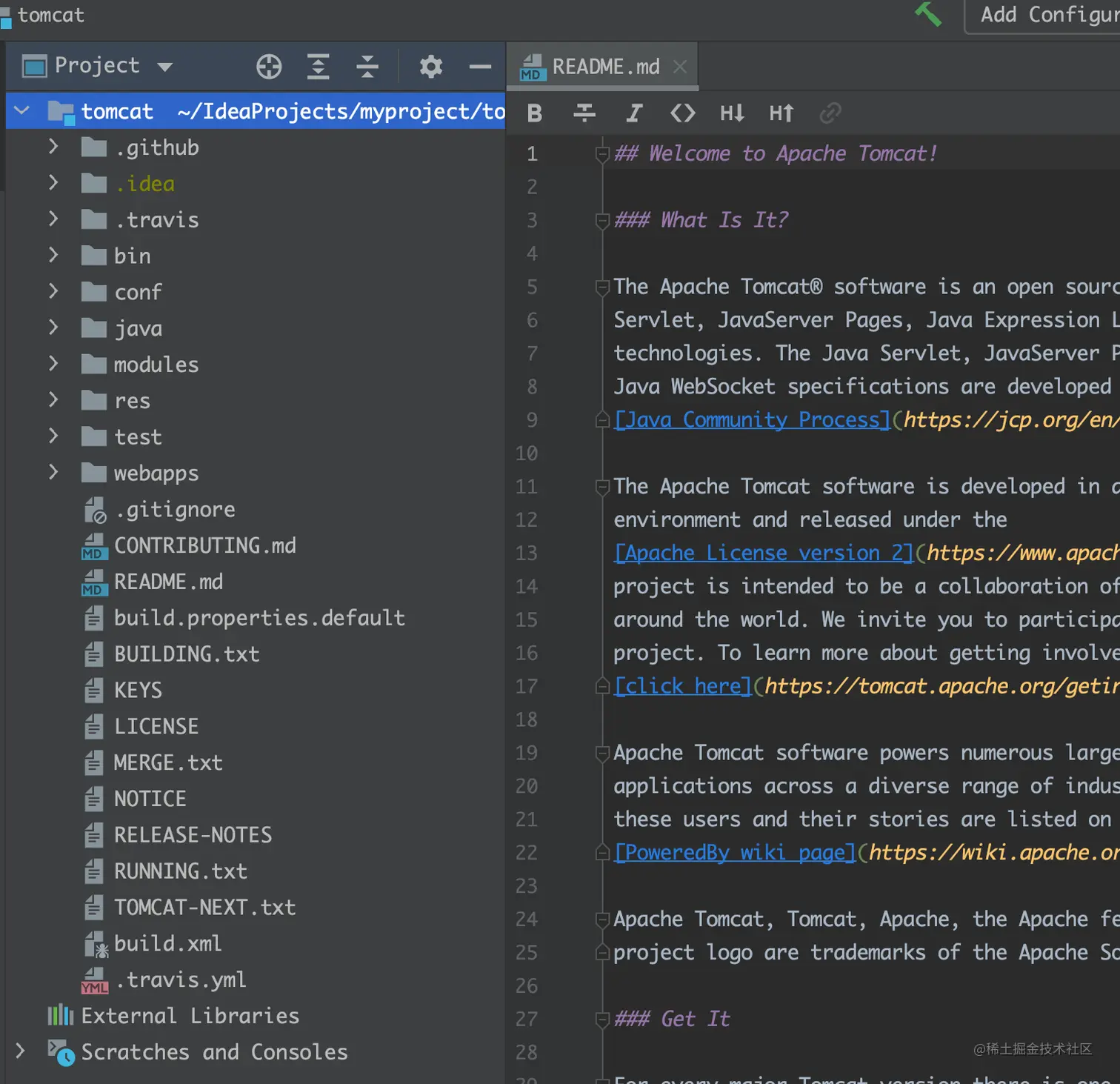Hide the Project tool window
Viewport: 1120px width, 1084px height.
pos(480,67)
